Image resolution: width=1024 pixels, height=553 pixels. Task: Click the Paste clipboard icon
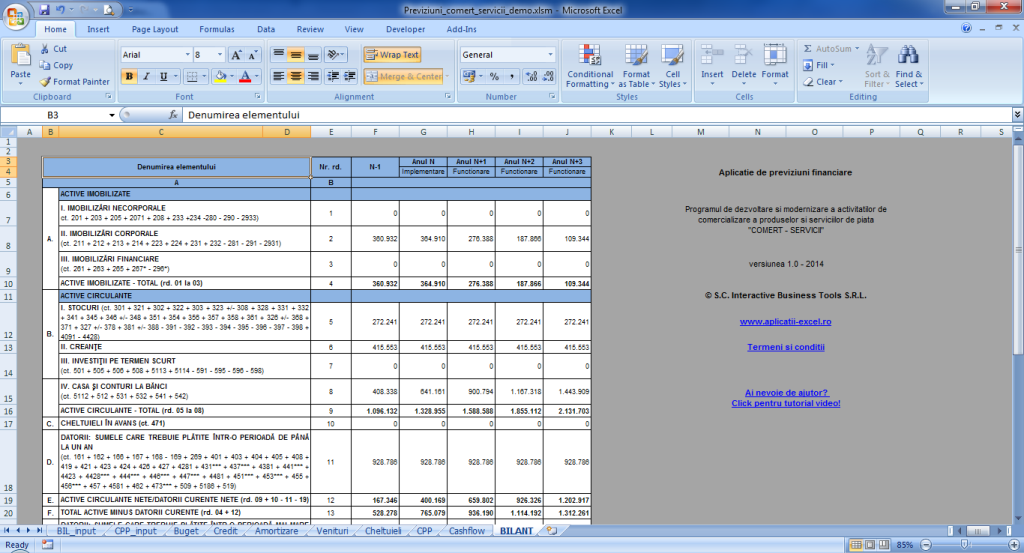pos(20,56)
